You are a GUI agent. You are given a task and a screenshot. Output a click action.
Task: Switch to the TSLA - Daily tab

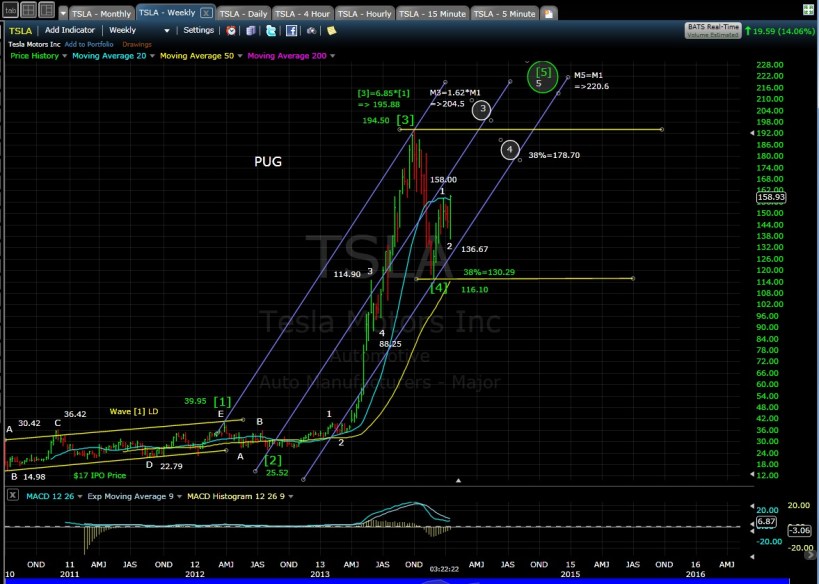click(243, 14)
